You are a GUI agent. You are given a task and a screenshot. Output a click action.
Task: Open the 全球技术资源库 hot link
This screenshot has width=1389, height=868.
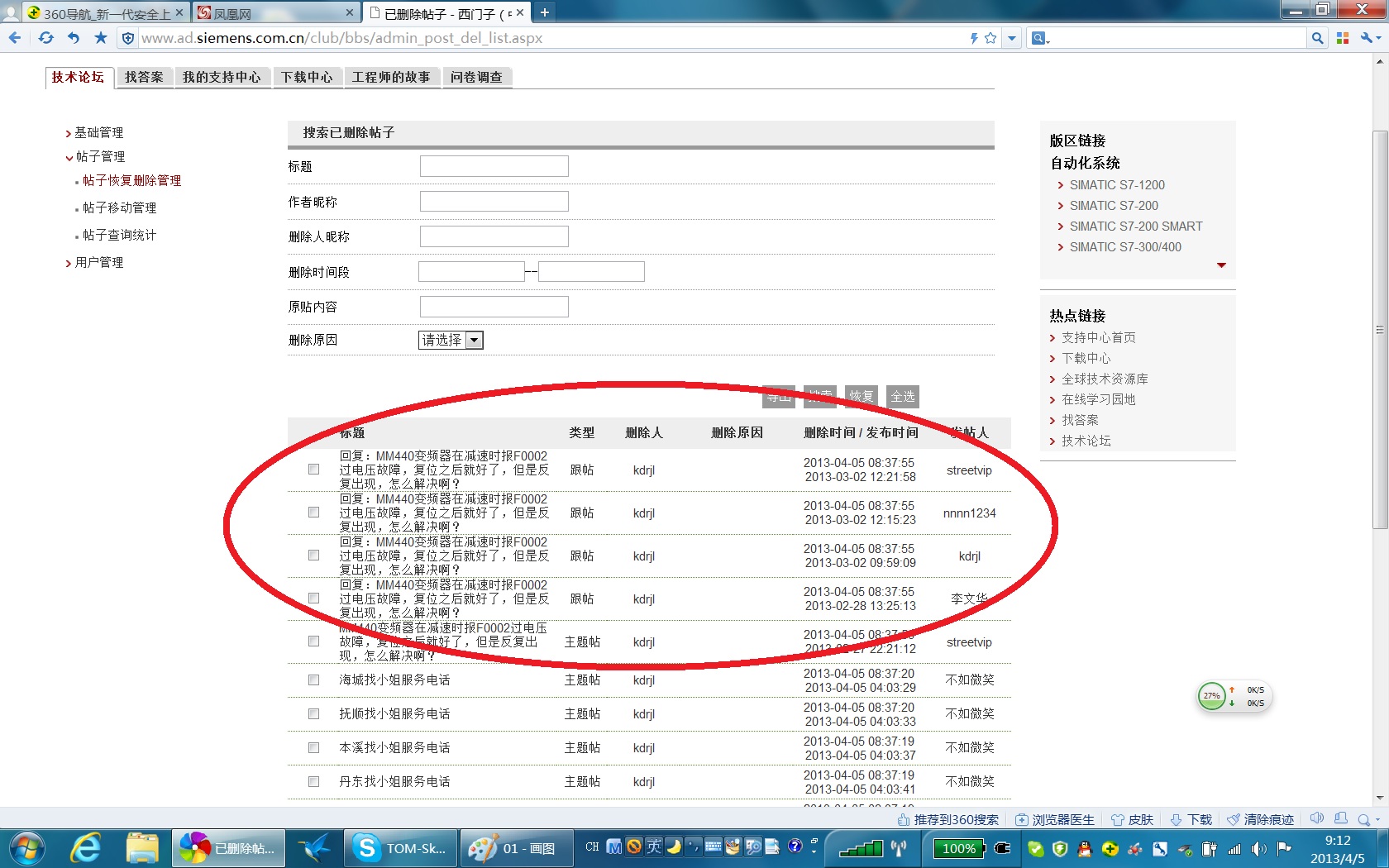click(1105, 379)
